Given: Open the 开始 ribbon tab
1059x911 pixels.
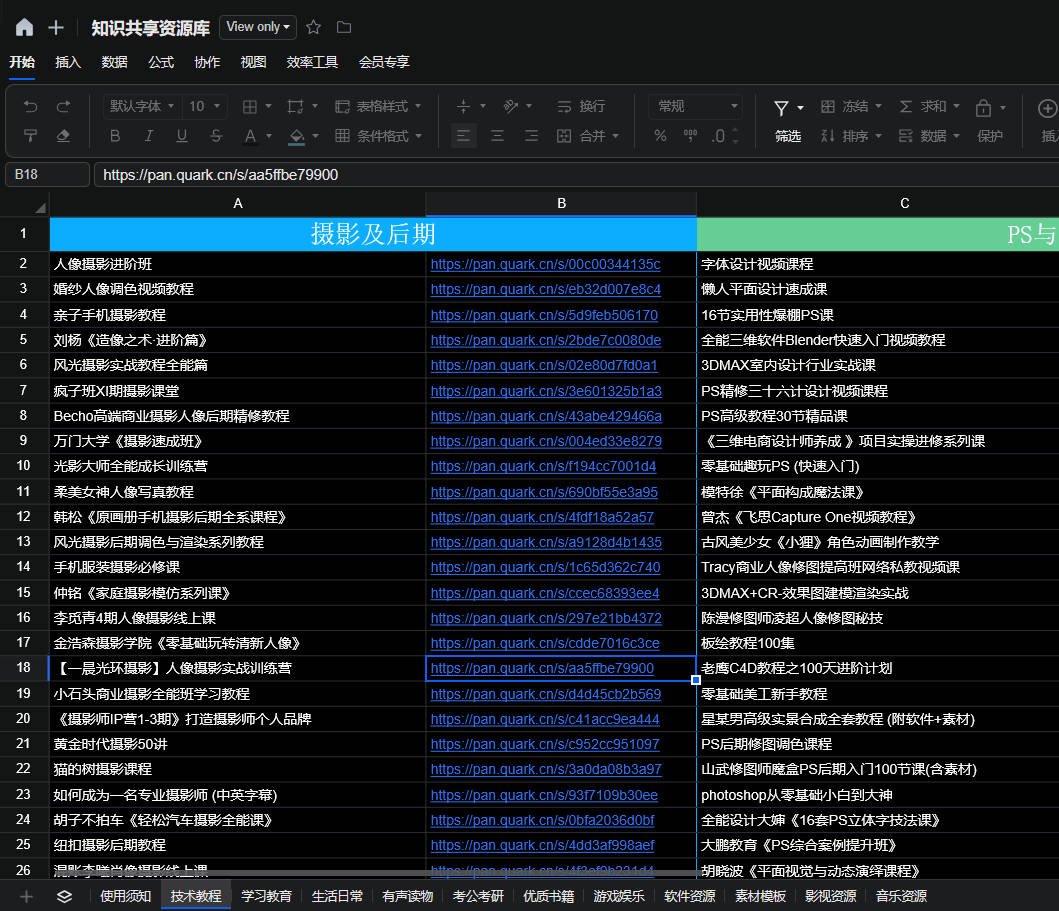Looking at the screenshot, I should (x=22, y=62).
